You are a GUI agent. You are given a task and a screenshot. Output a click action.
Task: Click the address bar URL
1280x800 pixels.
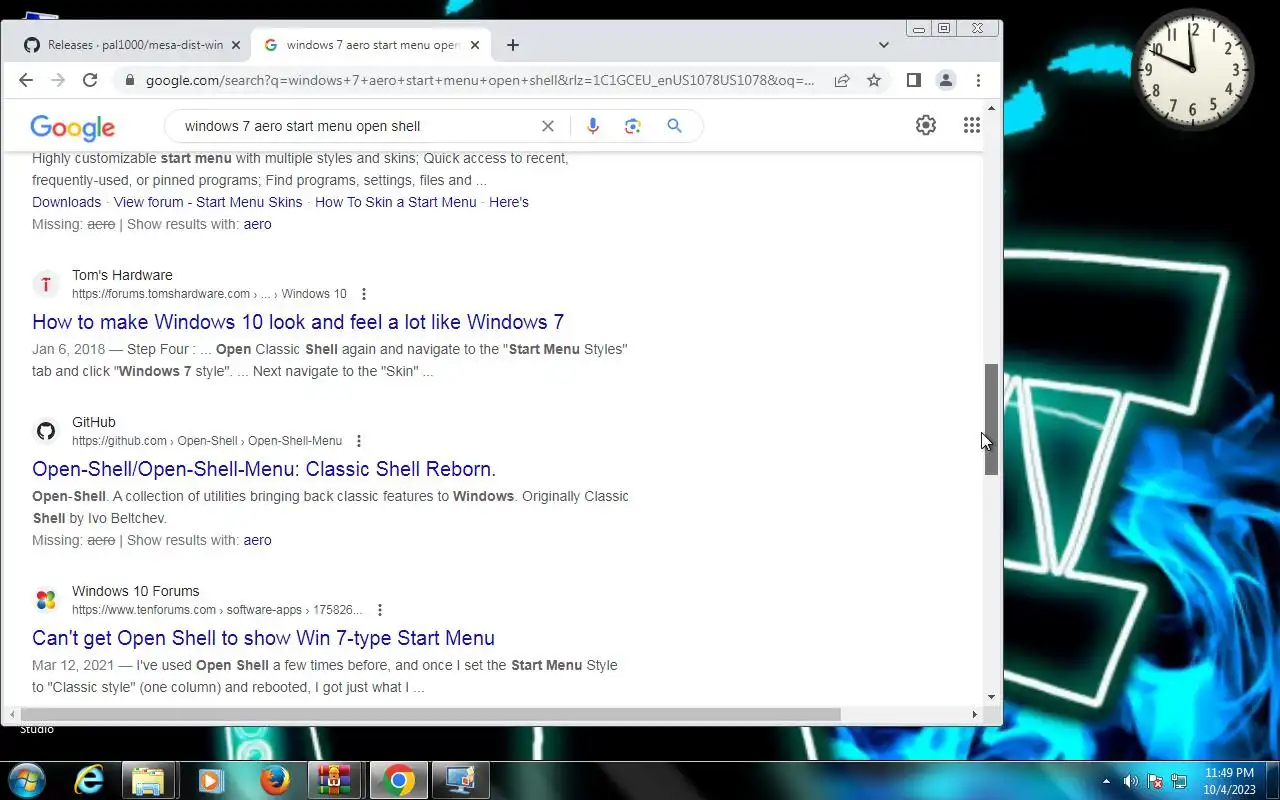point(480,80)
